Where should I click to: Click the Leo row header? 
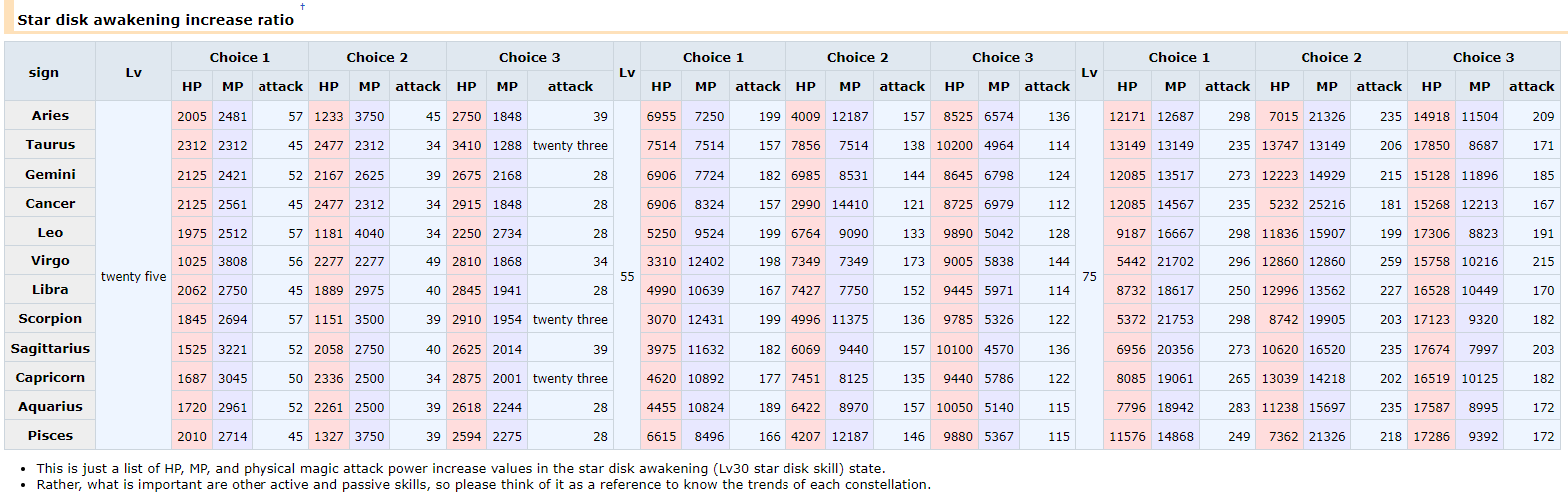pos(50,233)
